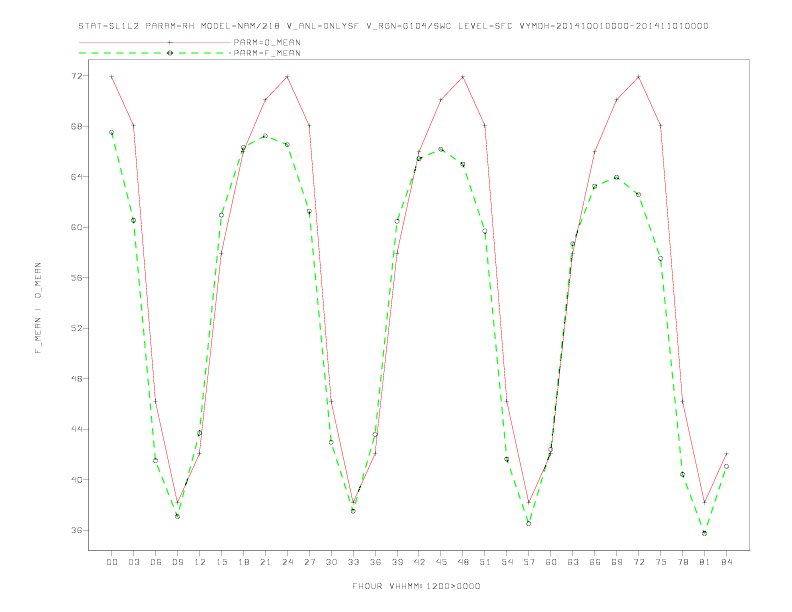Click the O_MEAN data point at hour 00
The width and height of the screenshot is (792, 612).
[x=112, y=77]
